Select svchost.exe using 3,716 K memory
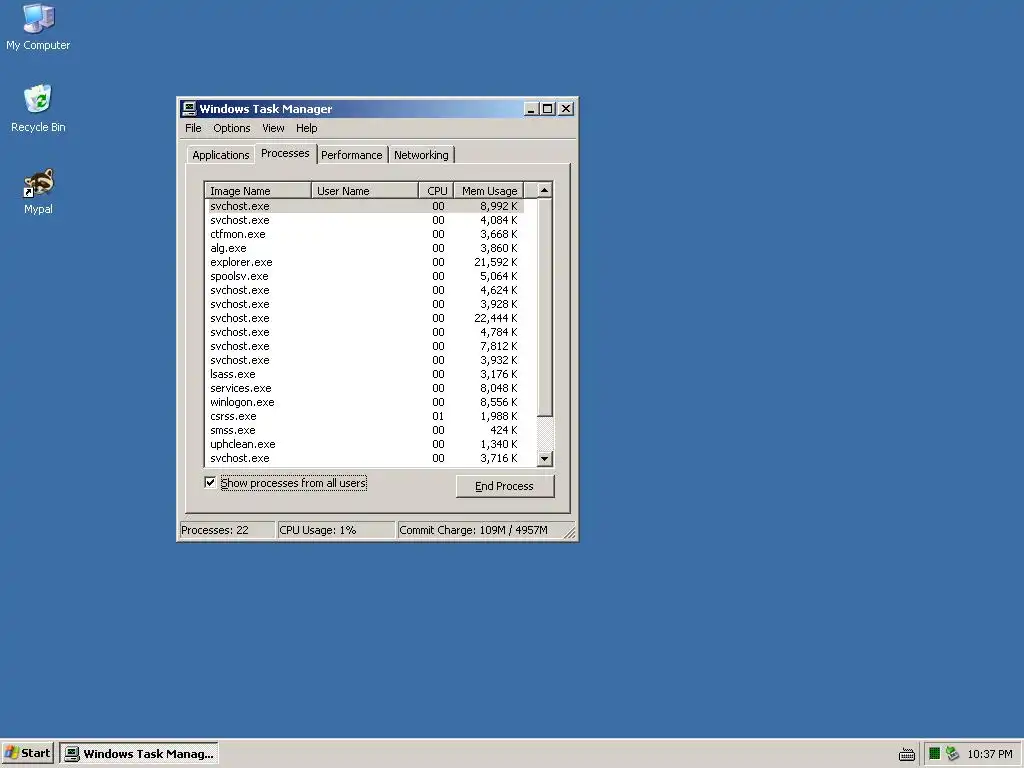1024x768 pixels. point(364,458)
